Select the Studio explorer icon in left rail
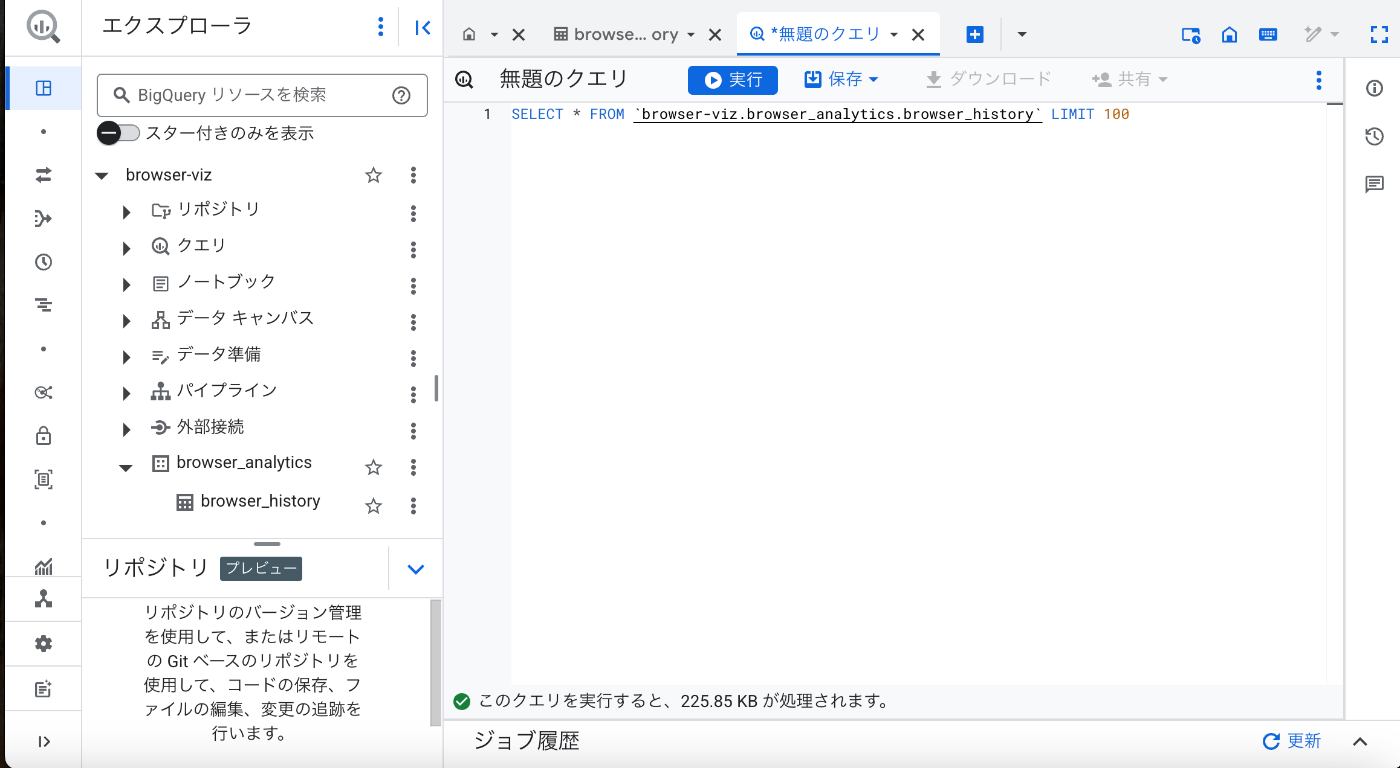1400x768 pixels. (x=43, y=88)
